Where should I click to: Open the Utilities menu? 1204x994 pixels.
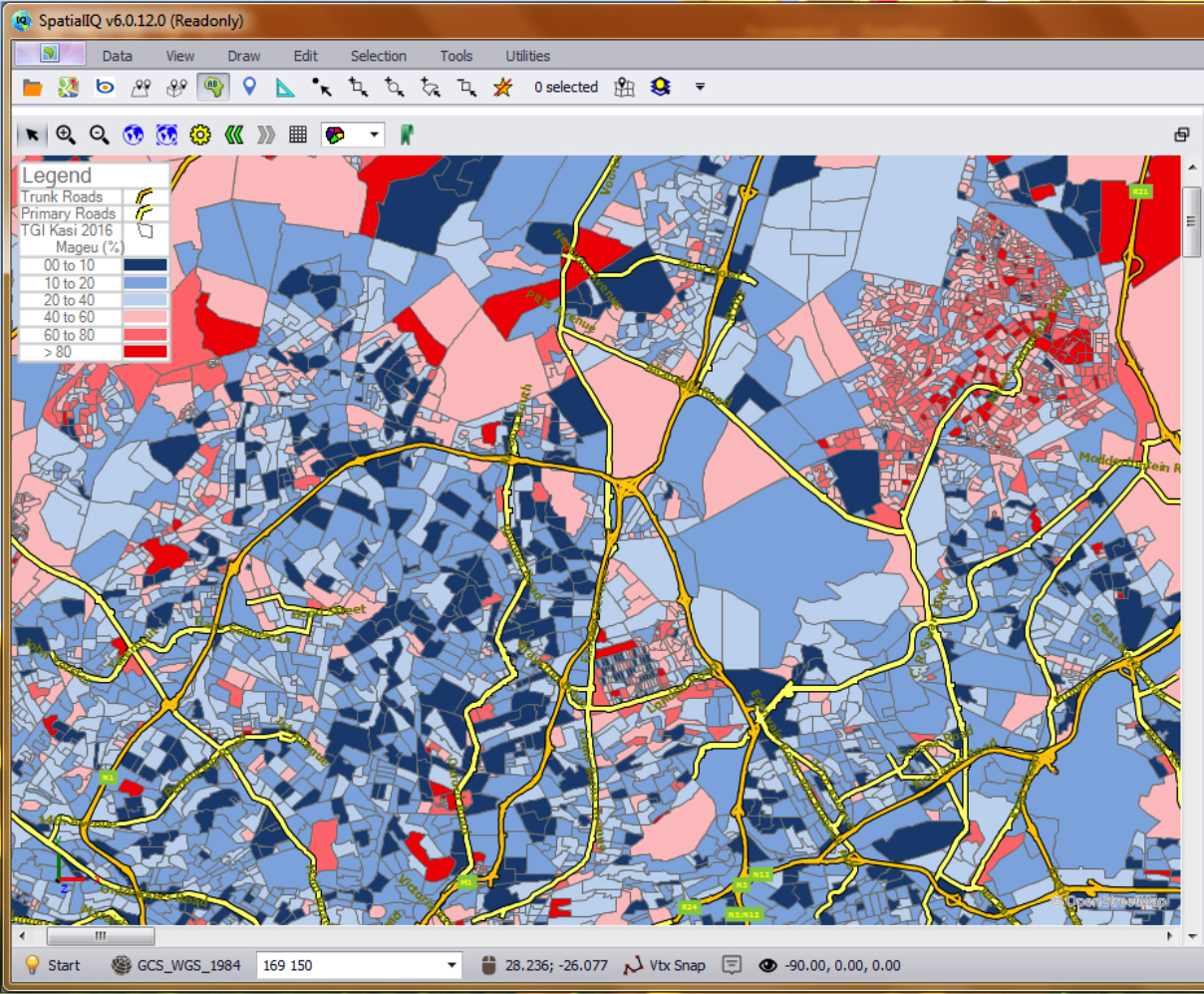(x=527, y=56)
